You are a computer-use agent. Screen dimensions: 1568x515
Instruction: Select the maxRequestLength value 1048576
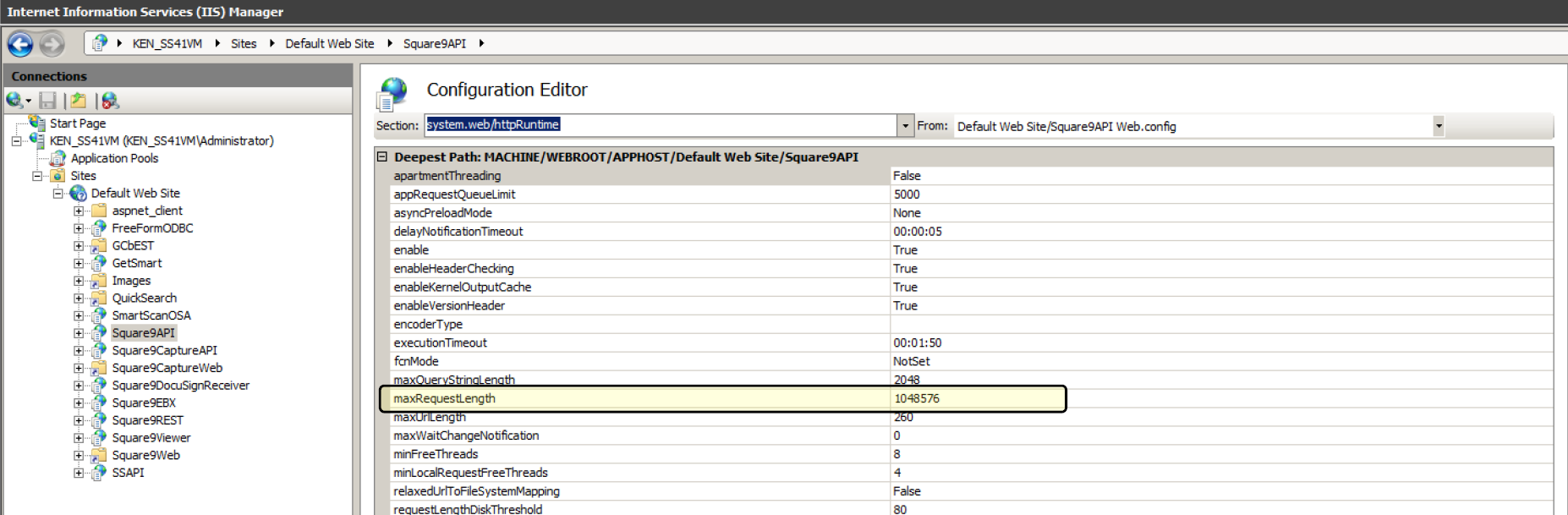[916, 398]
